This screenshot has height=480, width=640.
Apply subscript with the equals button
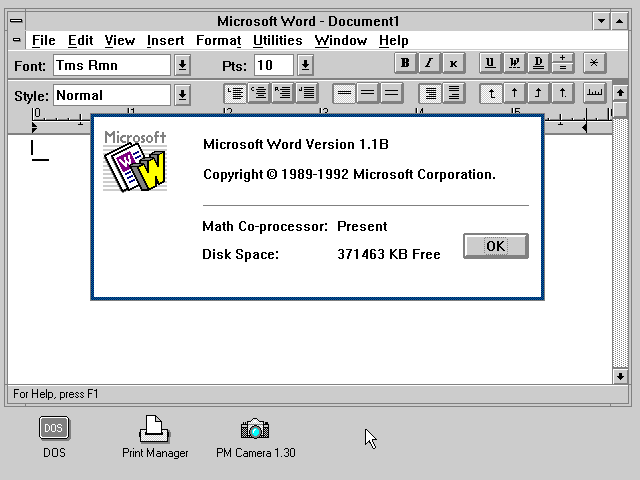point(562,68)
